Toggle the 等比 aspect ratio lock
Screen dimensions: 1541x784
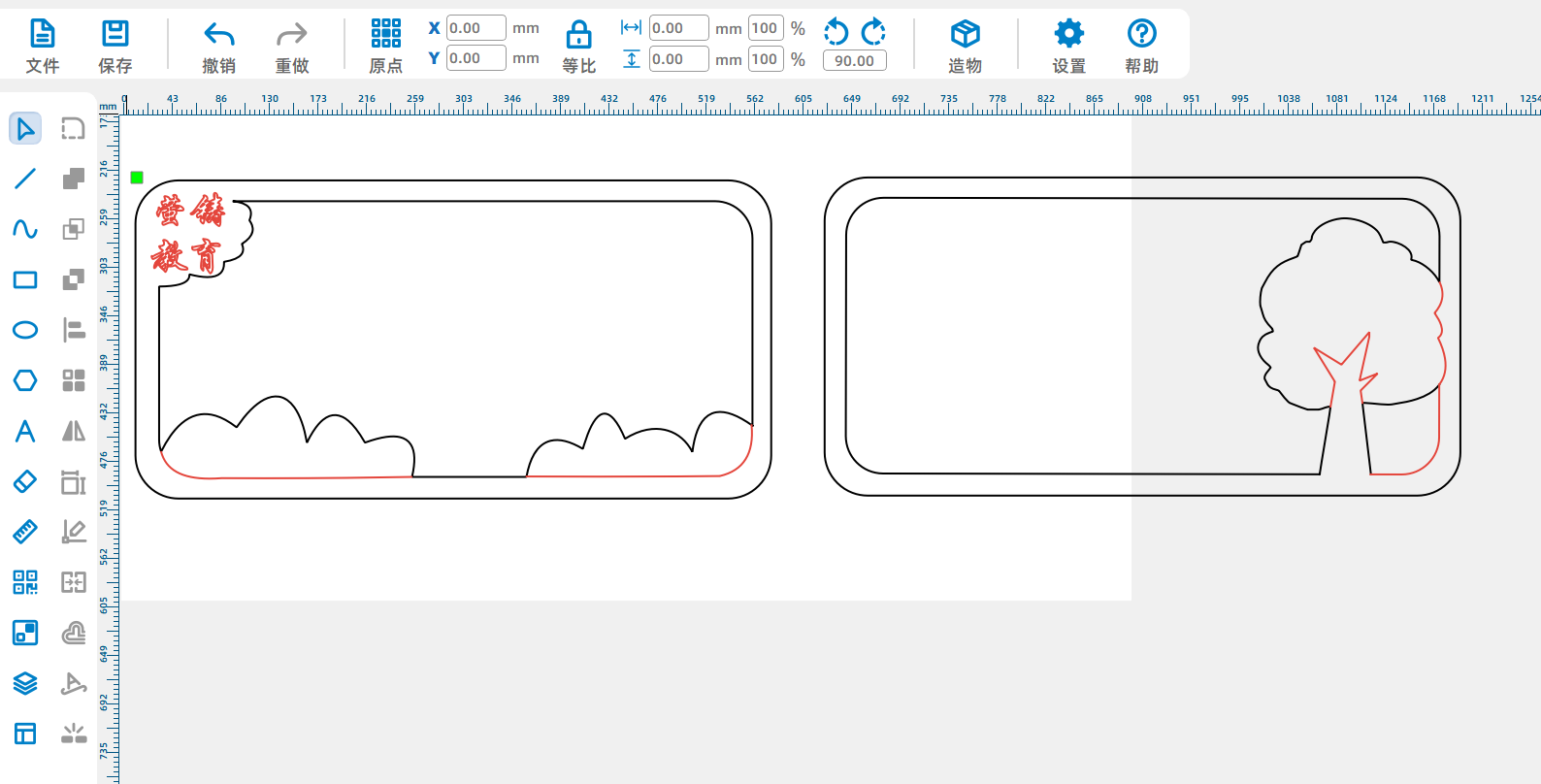point(578,46)
